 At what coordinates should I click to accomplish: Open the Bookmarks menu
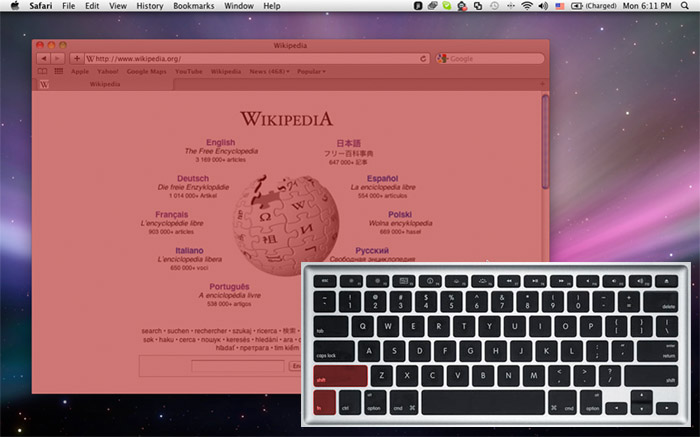click(194, 6)
